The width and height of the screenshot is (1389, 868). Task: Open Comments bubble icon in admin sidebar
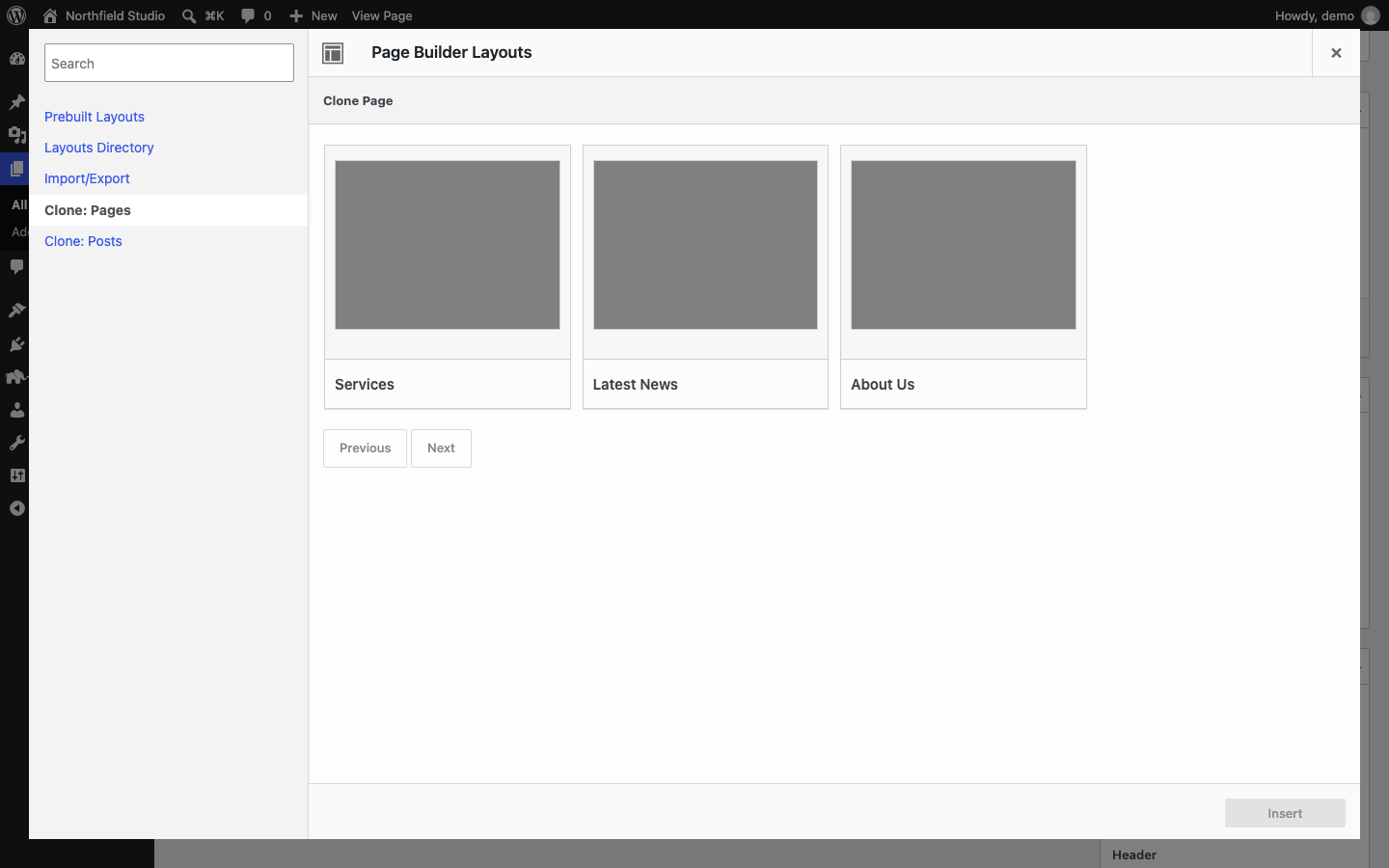(x=16, y=266)
